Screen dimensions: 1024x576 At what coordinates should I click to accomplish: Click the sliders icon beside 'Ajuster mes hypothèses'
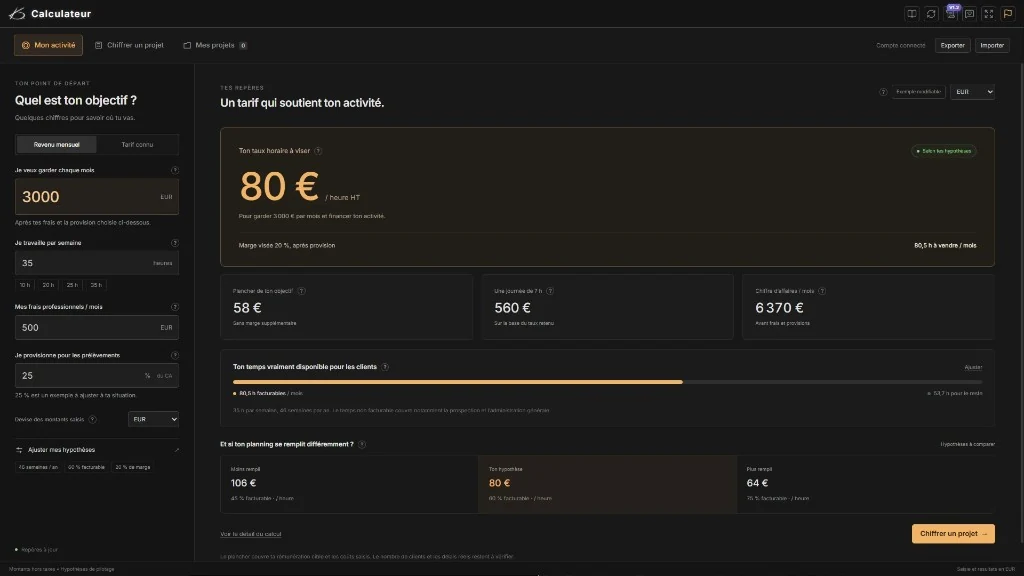click(x=19, y=450)
